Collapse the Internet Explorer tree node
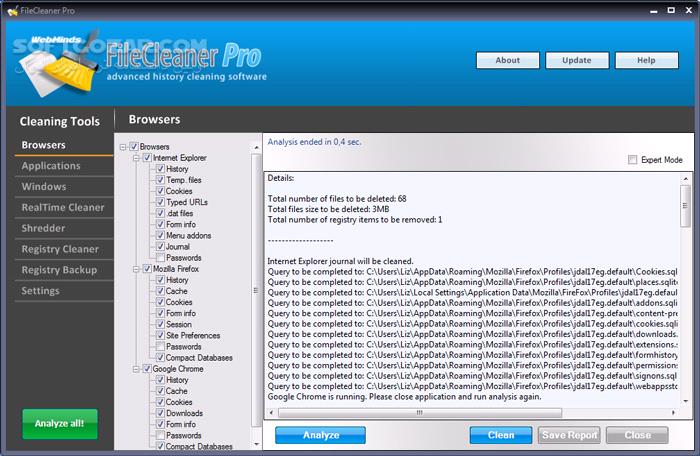This screenshot has height=456, width=700. [136, 158]
